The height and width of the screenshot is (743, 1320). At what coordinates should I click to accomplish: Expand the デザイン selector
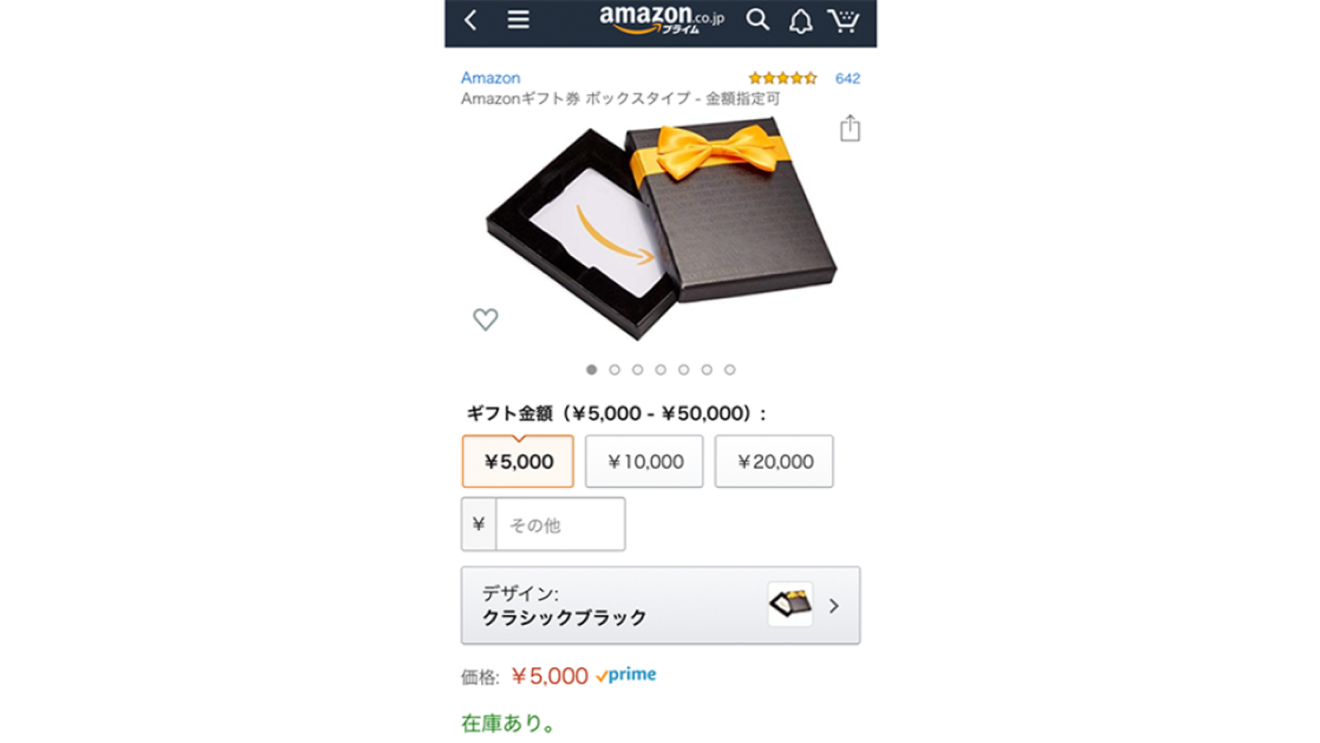pyautogui.click(x=660, y=606)
